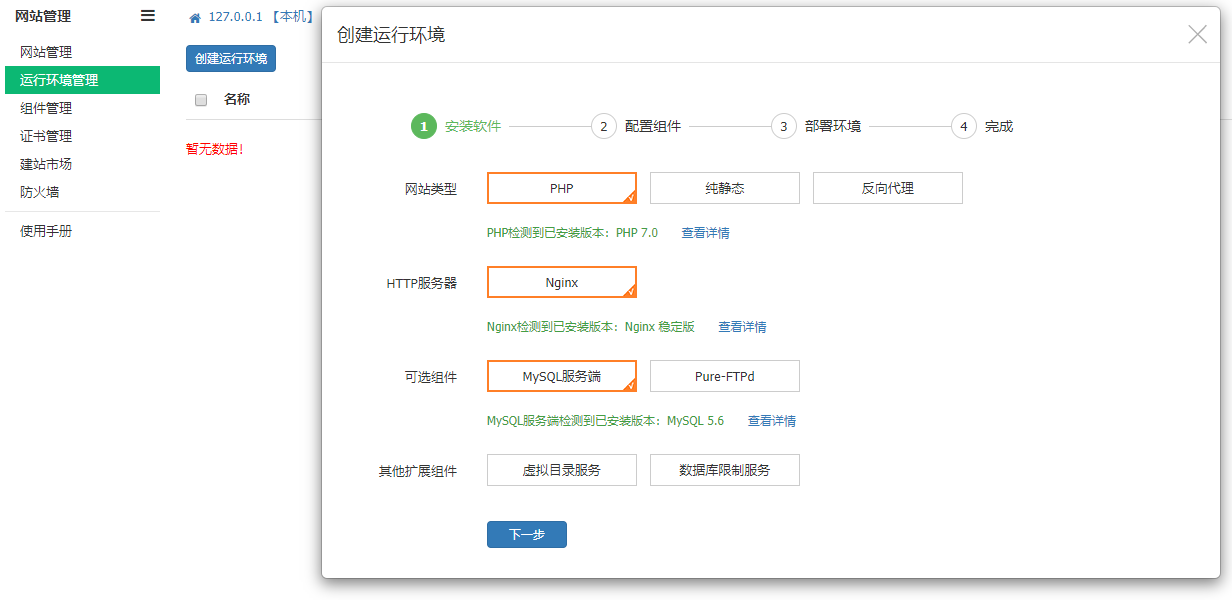Click step 3 circle 部署环境
1232x600 pixels.
click(x=784, y=126)
